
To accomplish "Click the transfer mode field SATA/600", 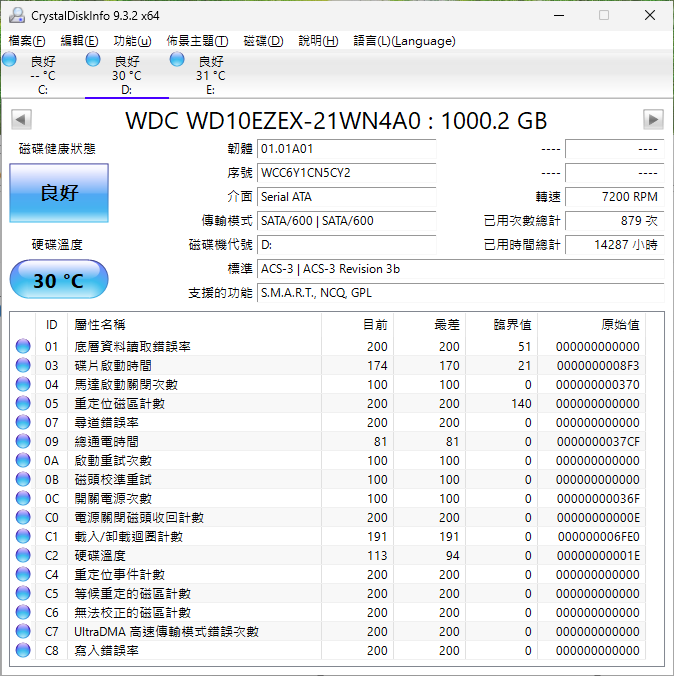I will (x=347, y=221).
